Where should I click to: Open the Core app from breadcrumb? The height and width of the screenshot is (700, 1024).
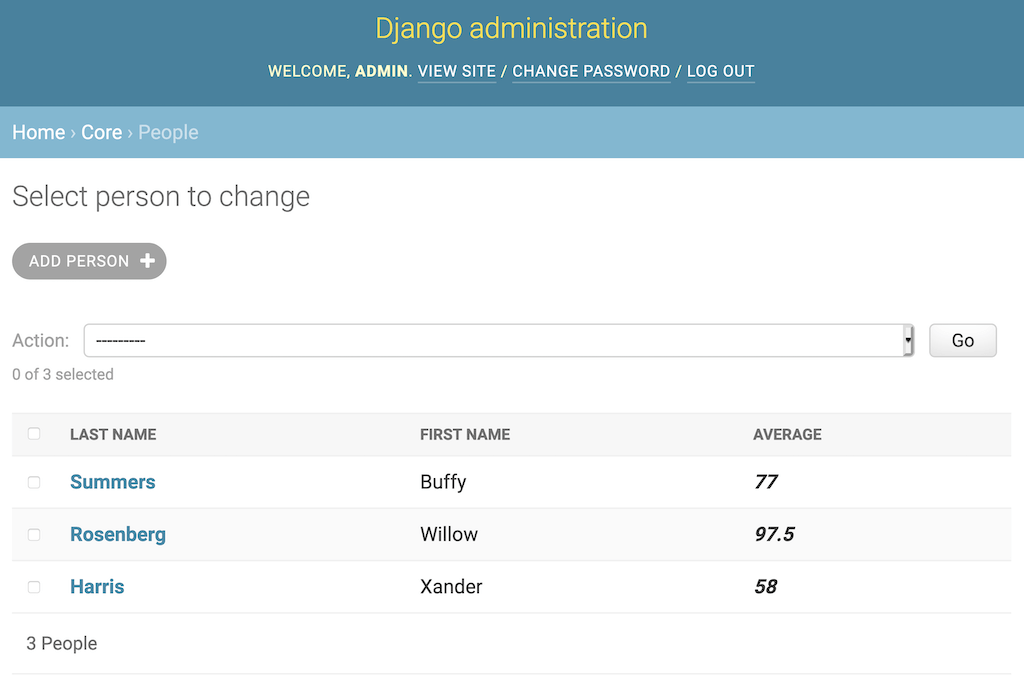click(x=102, y=132)
